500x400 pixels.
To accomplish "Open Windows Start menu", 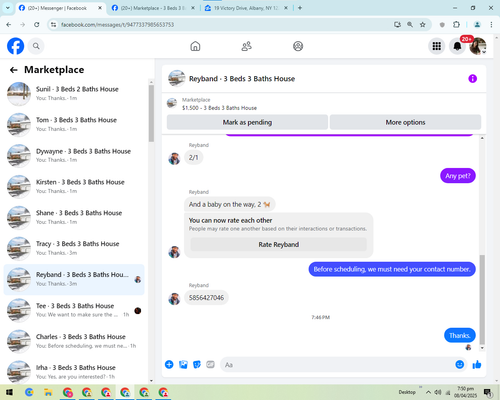I will 9,392.
